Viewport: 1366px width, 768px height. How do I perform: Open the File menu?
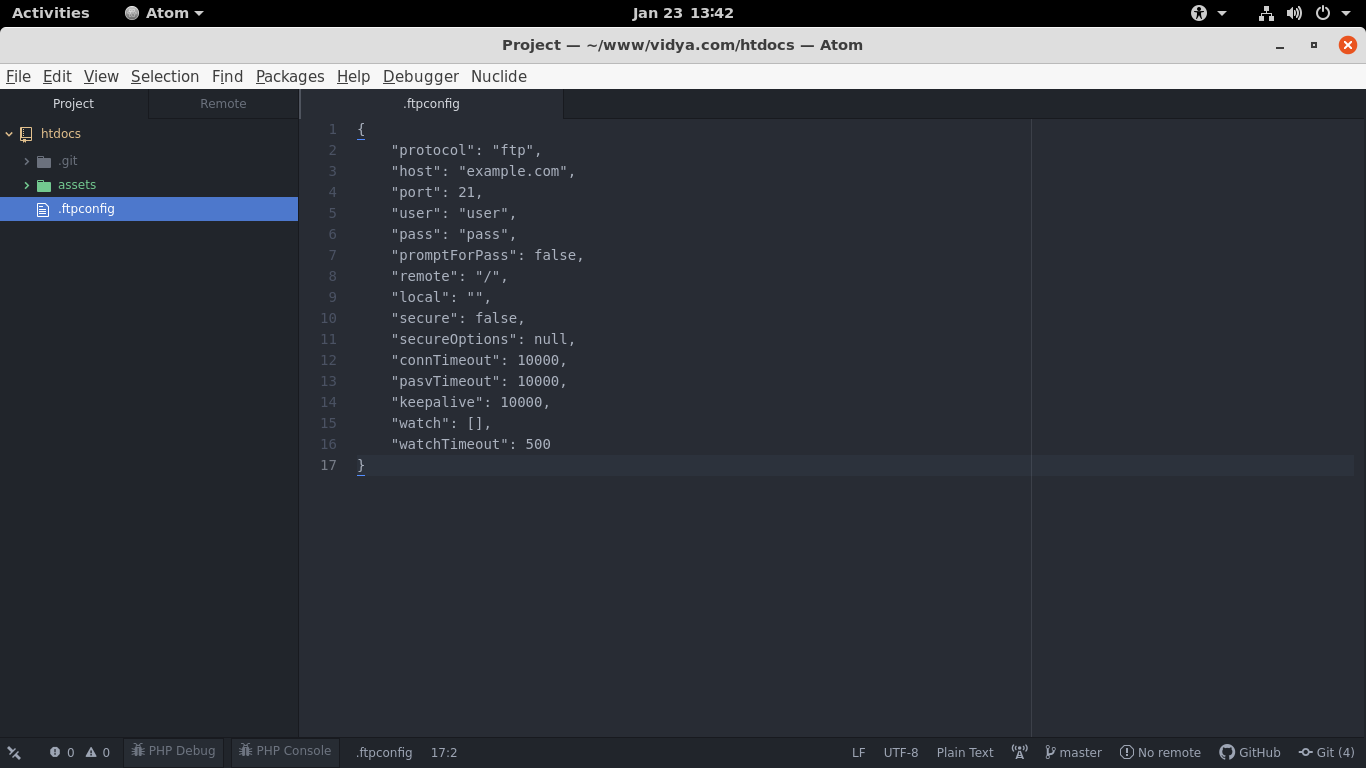point(18,76)
